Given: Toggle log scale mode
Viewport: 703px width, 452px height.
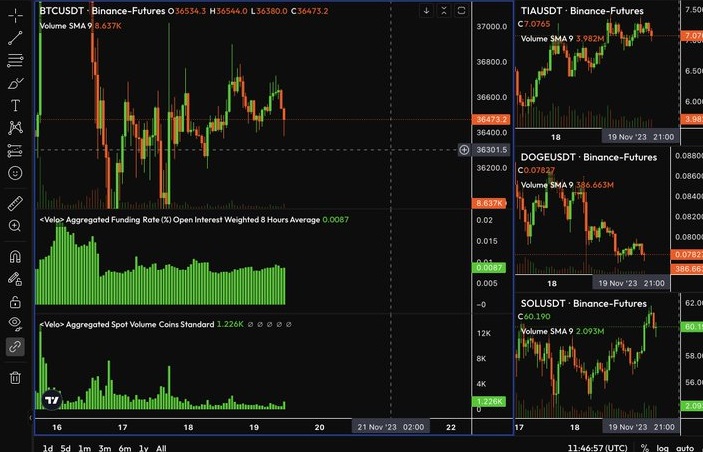Looking at the screenshot, I should [x=663, y=448].
